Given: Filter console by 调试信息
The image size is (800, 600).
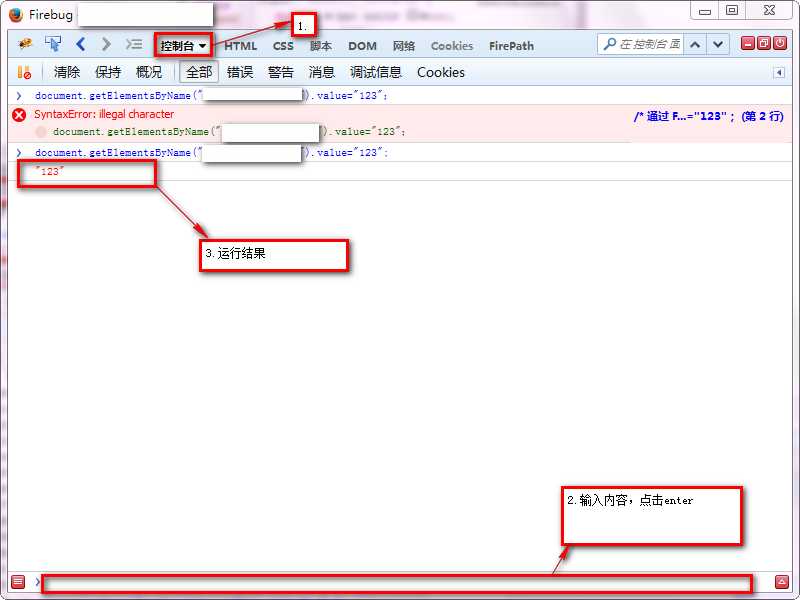Looking at the screenshot, I should (x=376, y=72).
